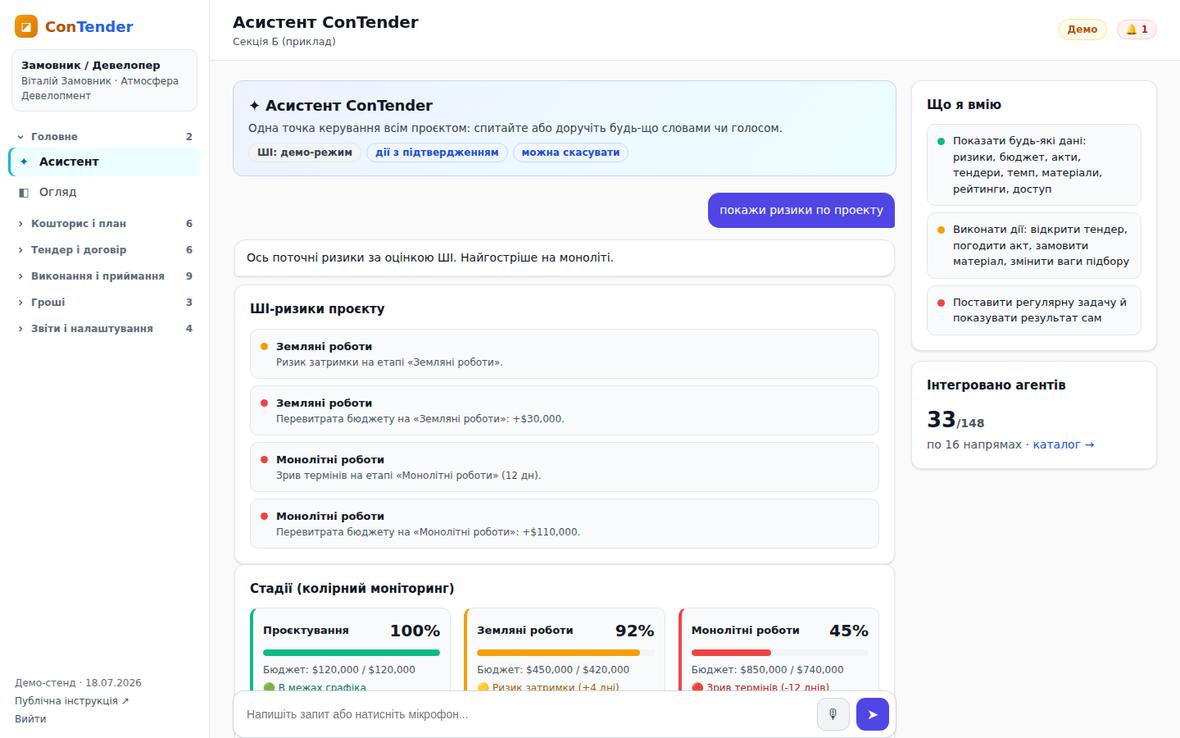Expand the Звіти і налаштування section
The width and height of the screenshot is (1180, 738).
pyautogui.click(x=105, y=329)
